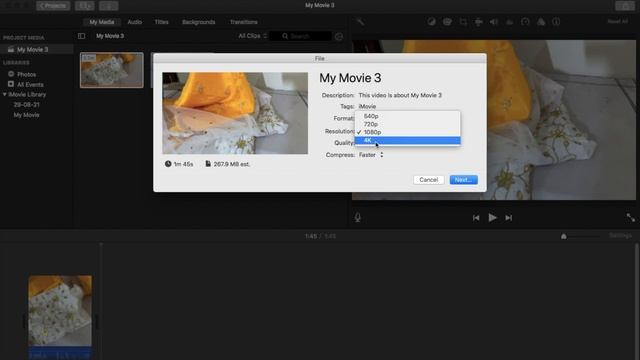
Task: Open the color balance tool
Action: click(431, 22)
